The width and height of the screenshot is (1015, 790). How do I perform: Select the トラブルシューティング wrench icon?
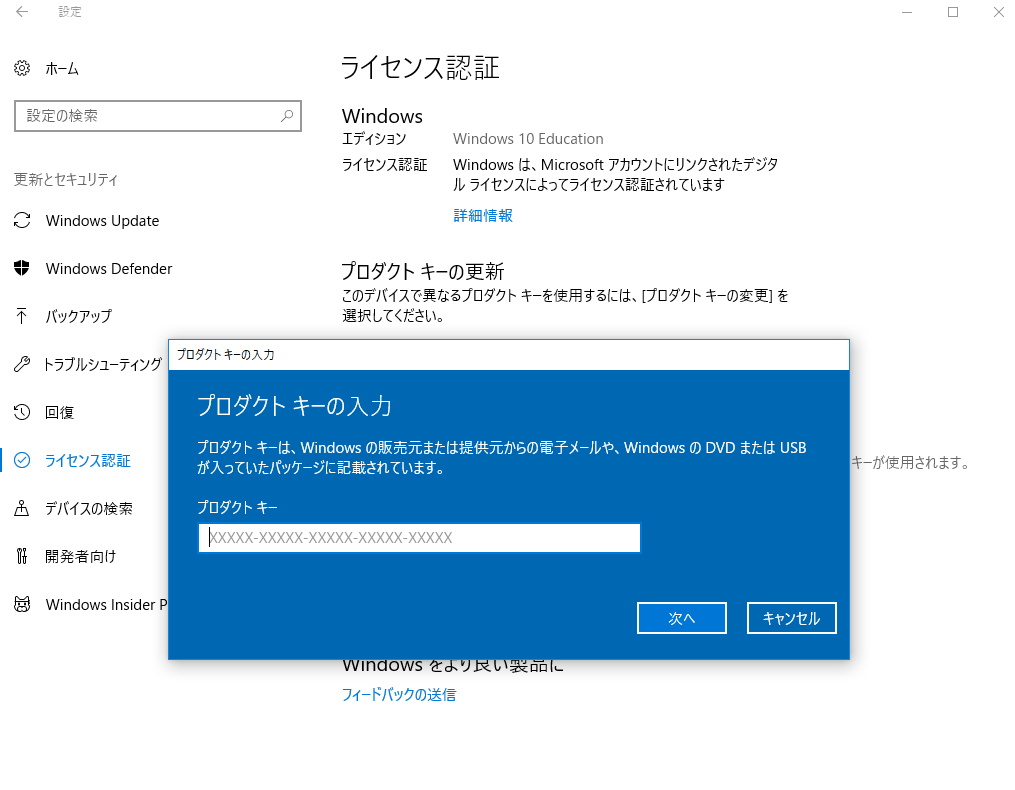click(22, 364)
